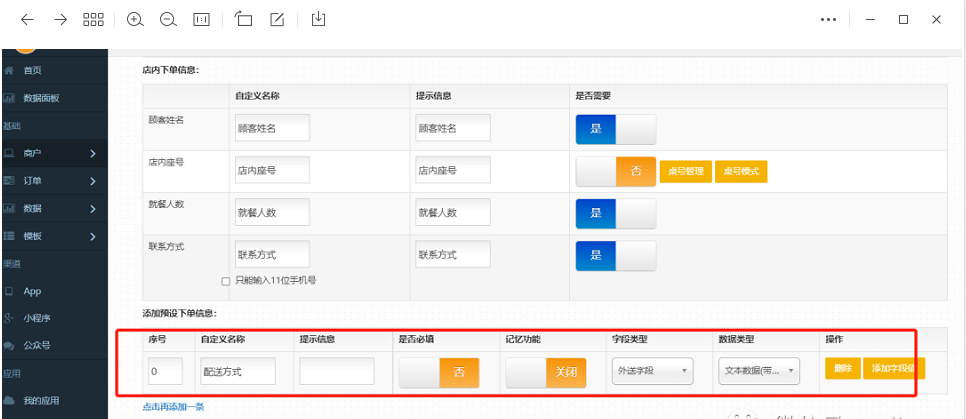Toggle the 店内座号 switch showing 否
This screenshot has height=419, width=966.
point(615,171)
